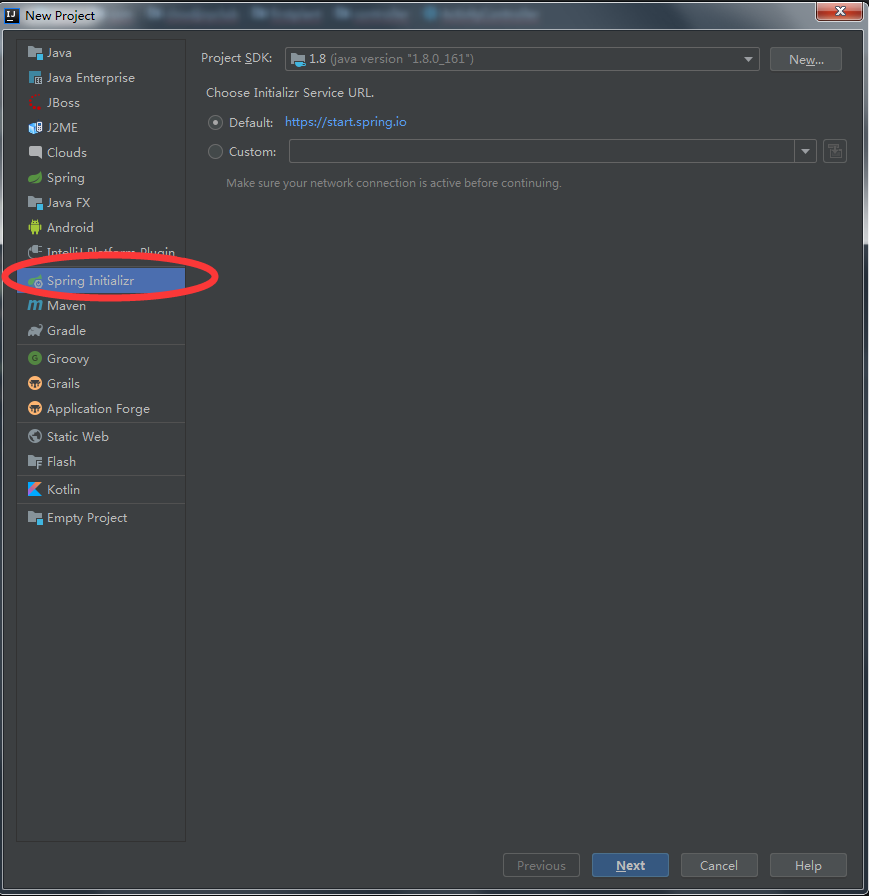Click the Static Web globe icon
Viewport: 869px width, 896px height.
pyautogui.click(x=35, y=437)
